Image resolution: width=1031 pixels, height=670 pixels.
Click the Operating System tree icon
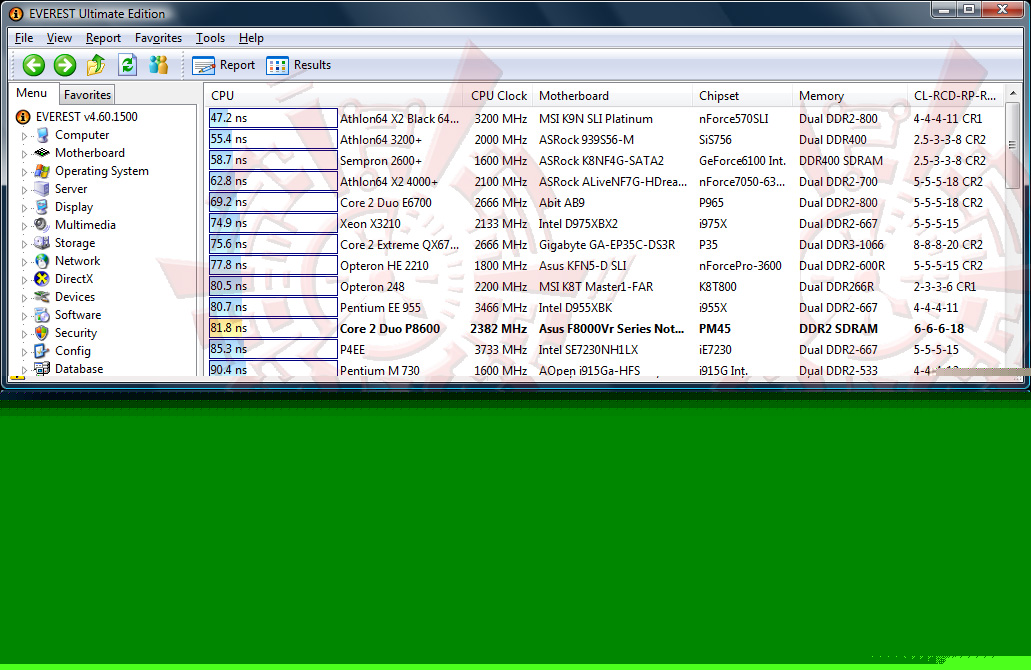42,171
